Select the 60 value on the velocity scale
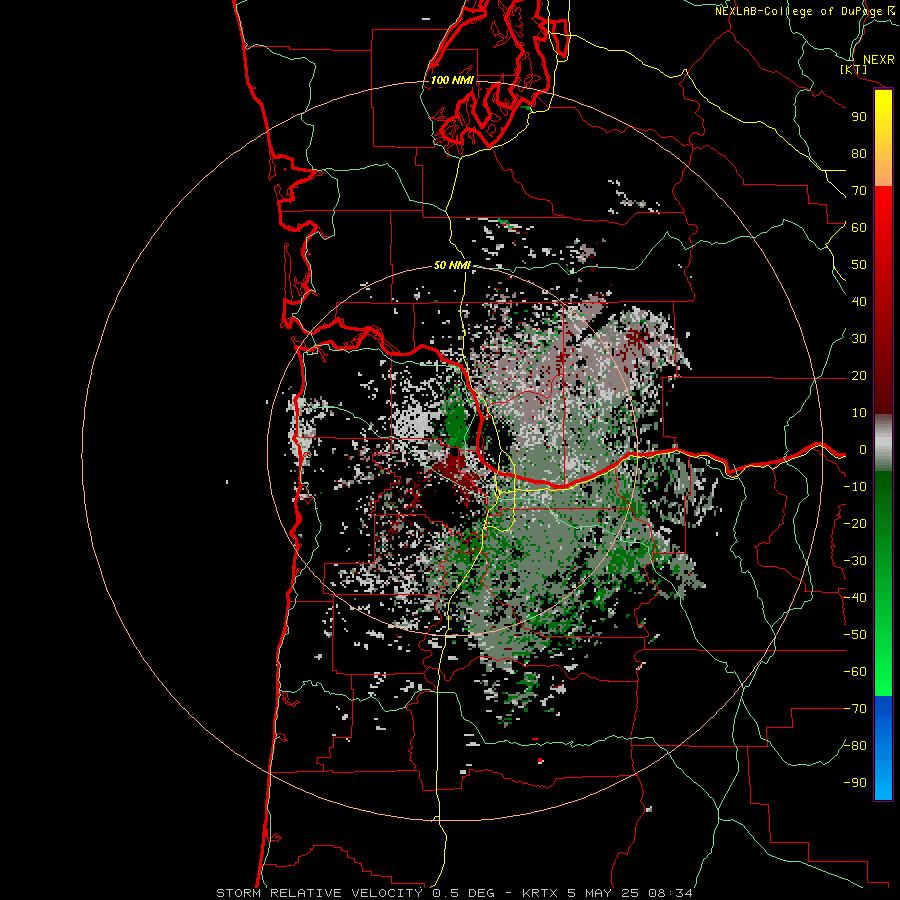The height and width of the screenshot is (900, 900). pyautogui.click(x=859, y=228)
